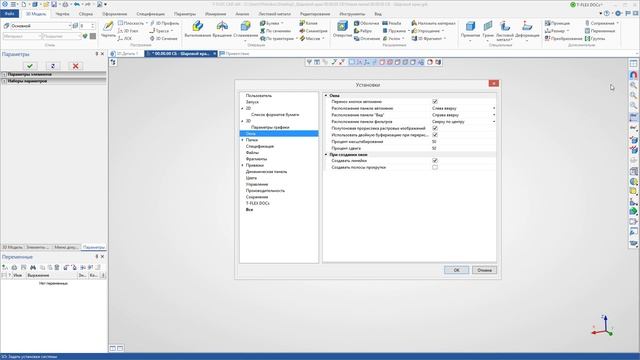Toggle Использовать двойную буферизацию checkbox
The height and width of the screenshot is (360, 640).
click(x=435, y=135)
